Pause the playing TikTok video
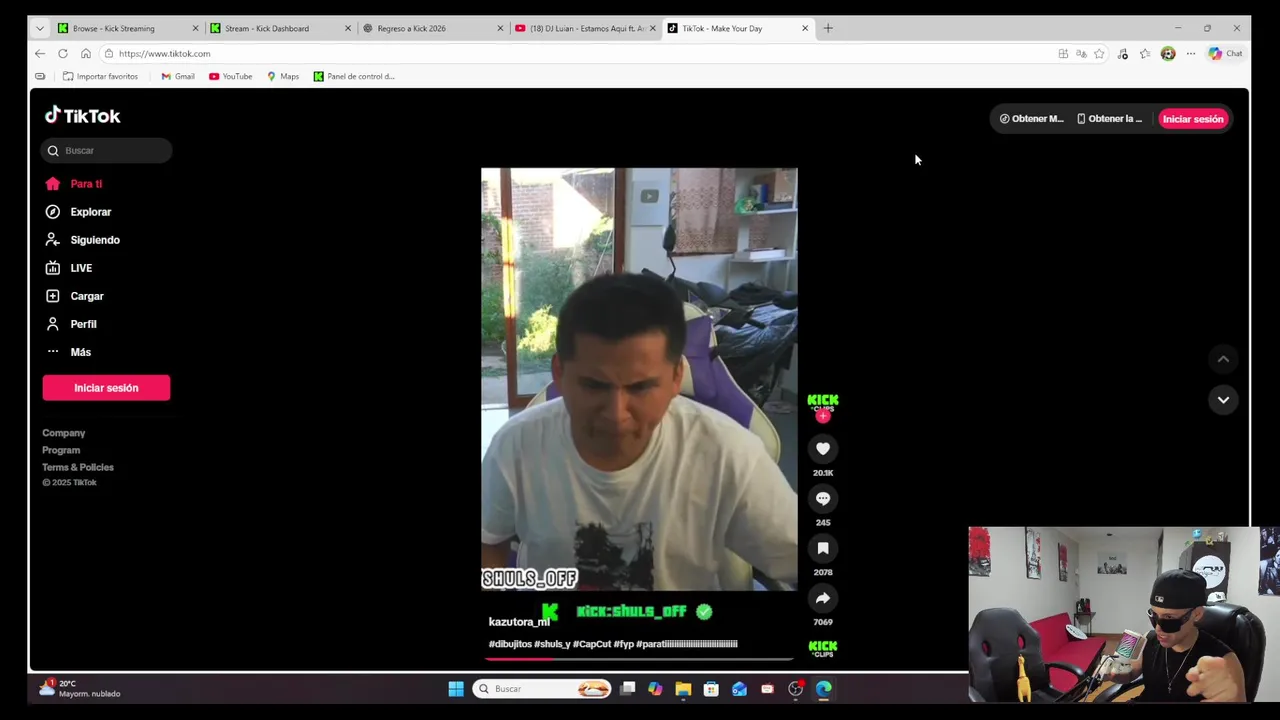This screenshot has width=1280, height=720. (x=639, y=380)
